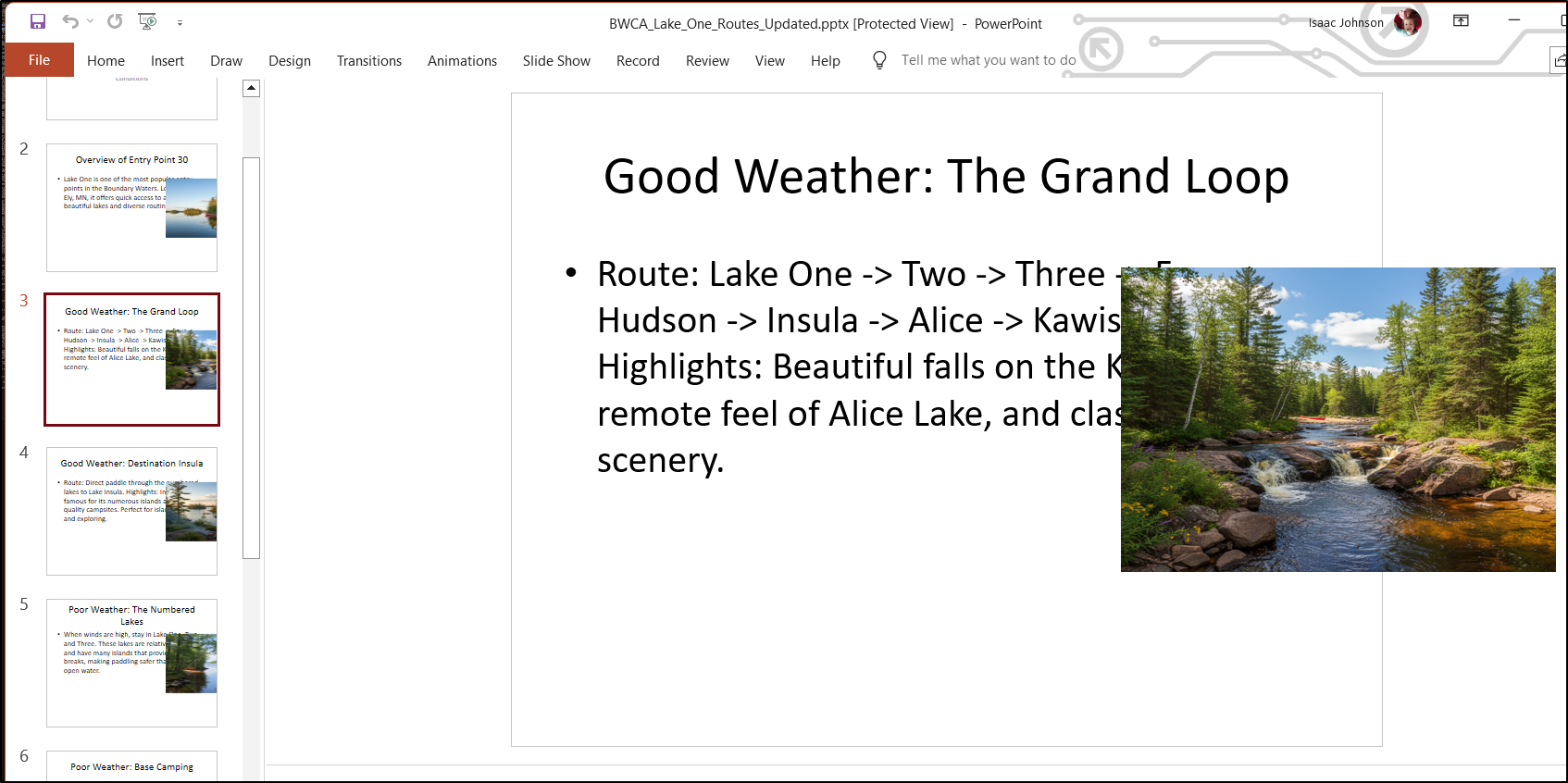
Task: Type in Tell me what you want field
Action: [988, 60]
